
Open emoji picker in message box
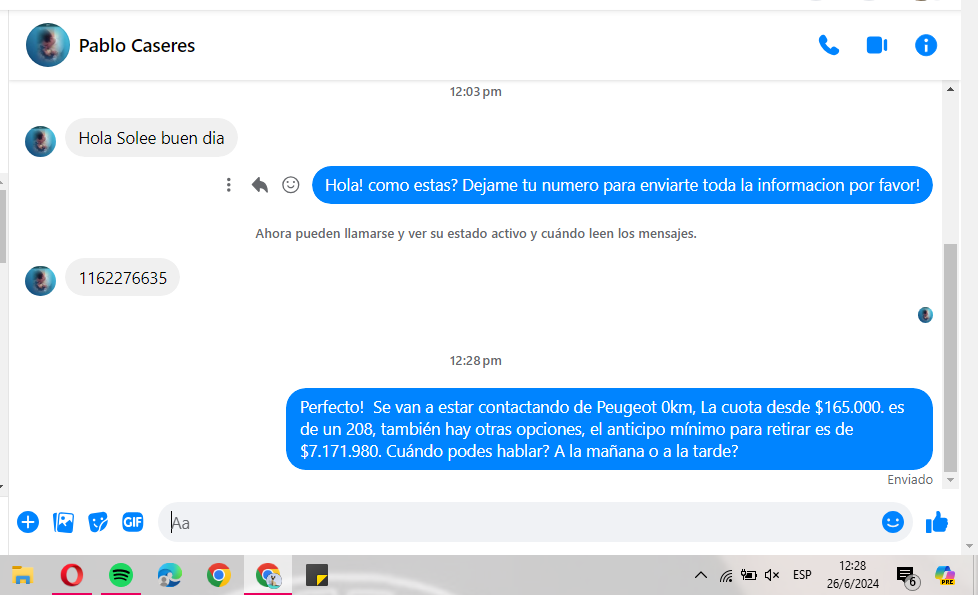[893, 522]
